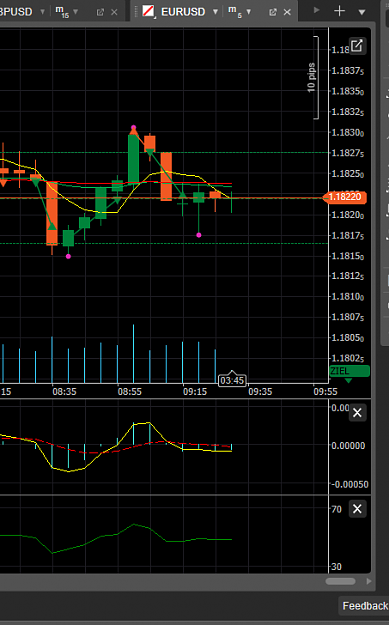Click the 10 pips scale bracket

(313, 78)
